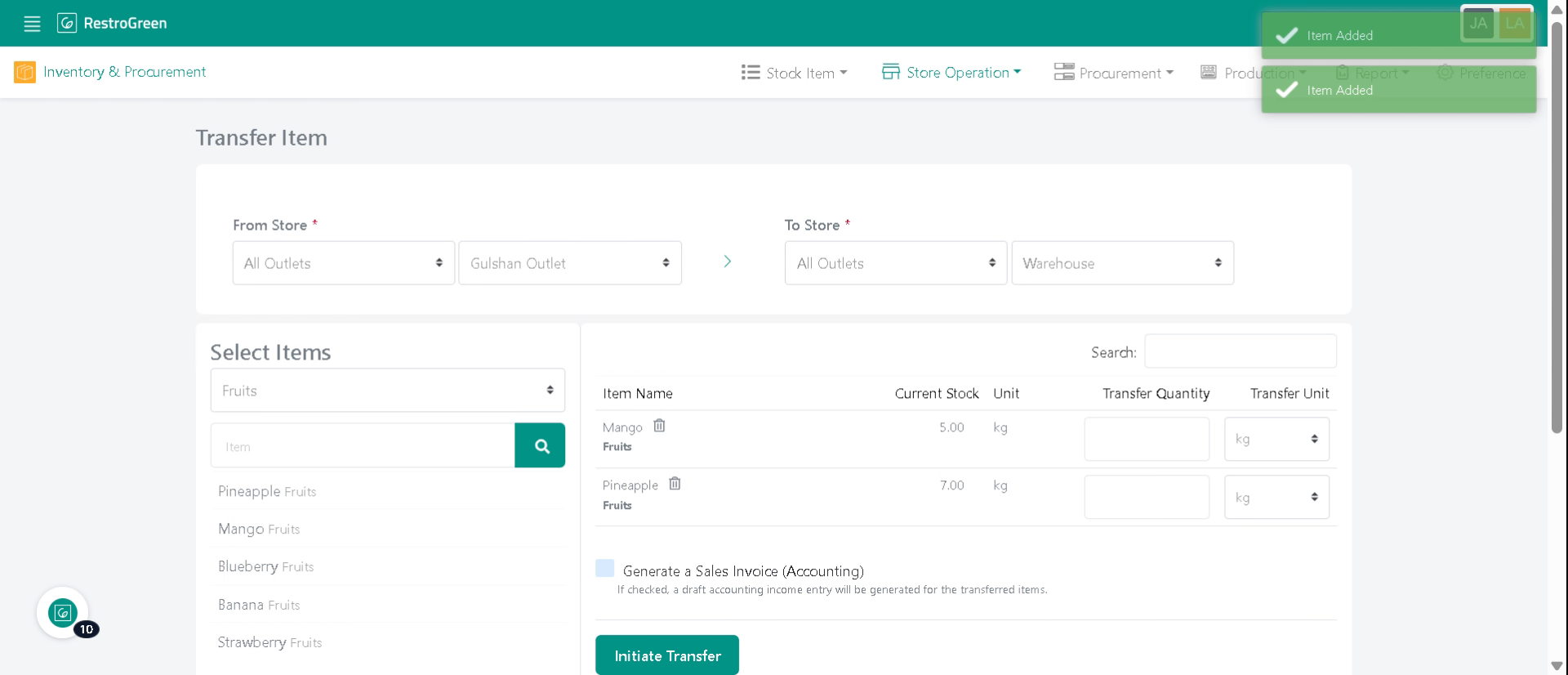The width and height of the screenshot is (1568, 675).
Task: Open the Procurement menu
Action: click(1114, 73)
